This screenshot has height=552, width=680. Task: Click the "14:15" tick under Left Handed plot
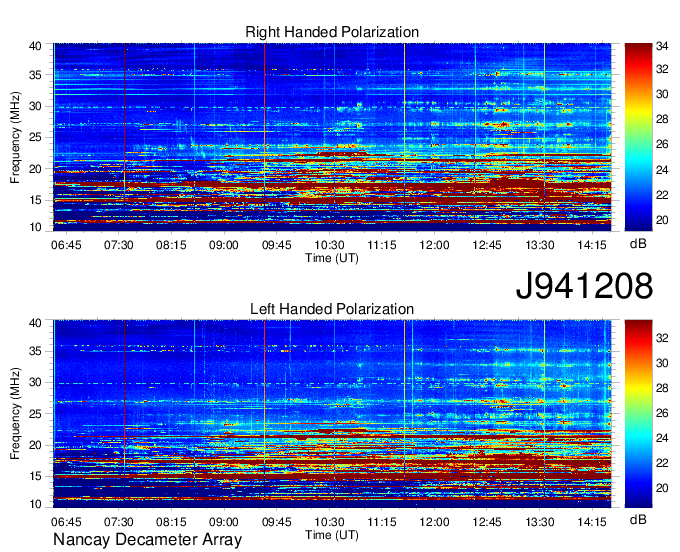pyautogui.click(x=592, y=522)
